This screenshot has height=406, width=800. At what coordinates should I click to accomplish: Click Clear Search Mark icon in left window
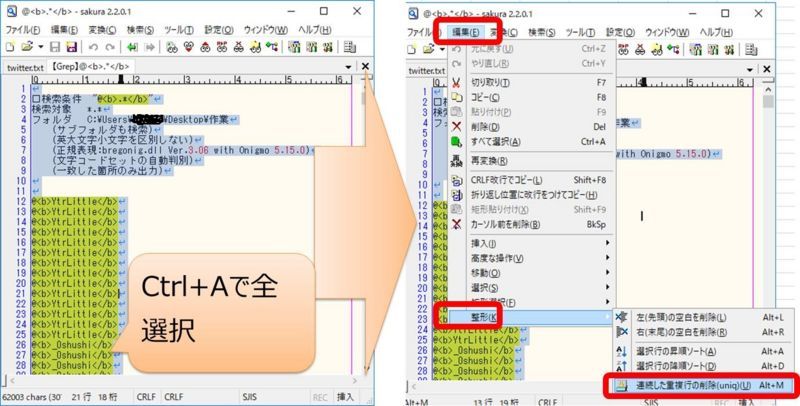point(239,47)
